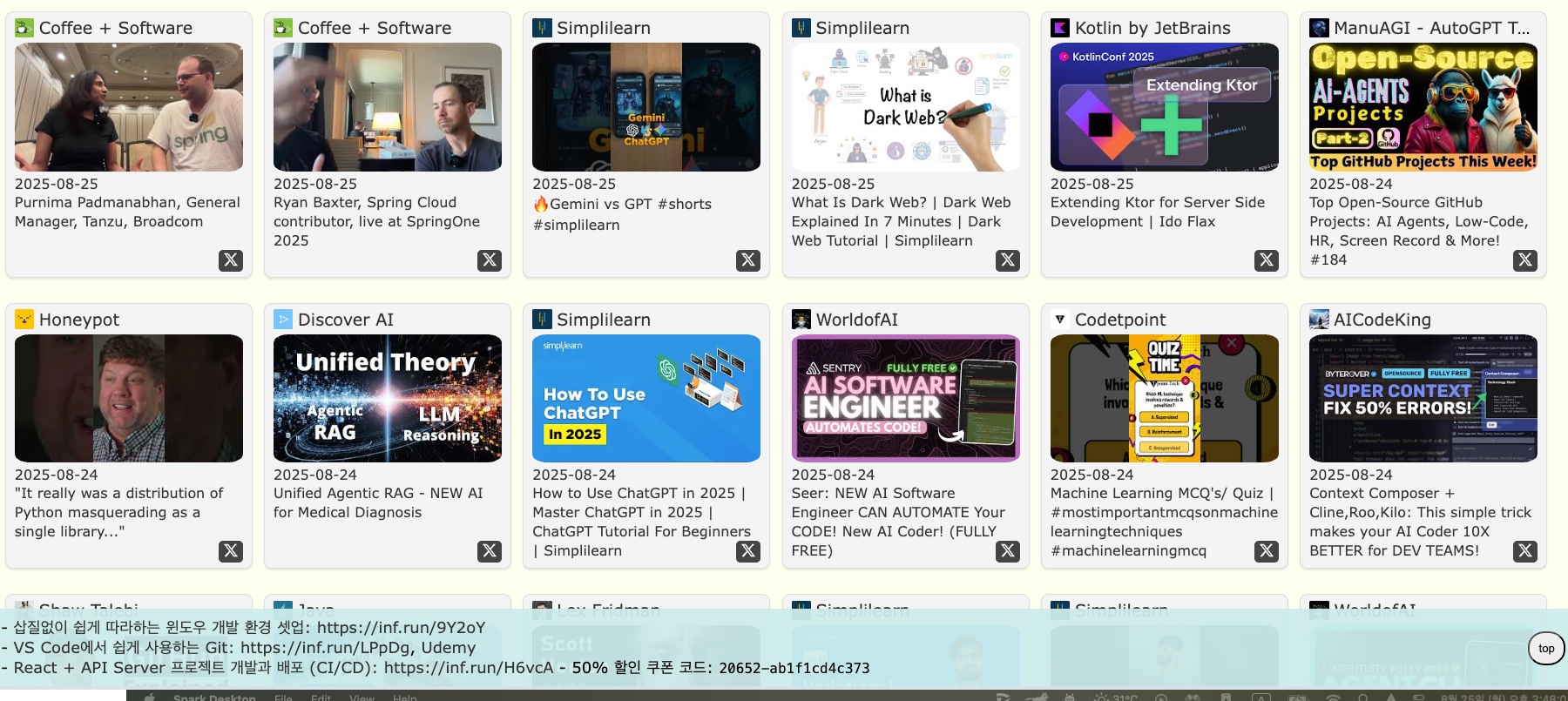Click the 'Codetpoint' channel name
The height and width of the screenshot is (701, 1568).
pos(1120,320)
